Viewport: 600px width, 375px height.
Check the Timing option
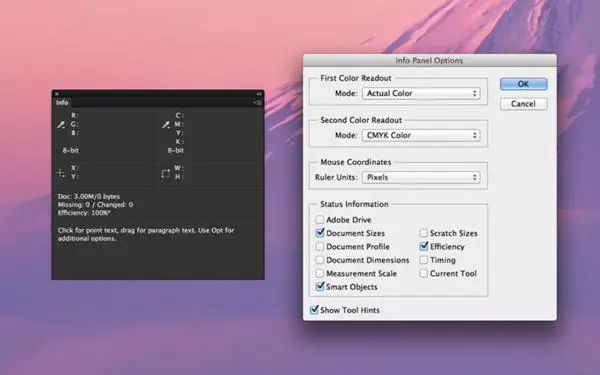[x=424, y=260]
